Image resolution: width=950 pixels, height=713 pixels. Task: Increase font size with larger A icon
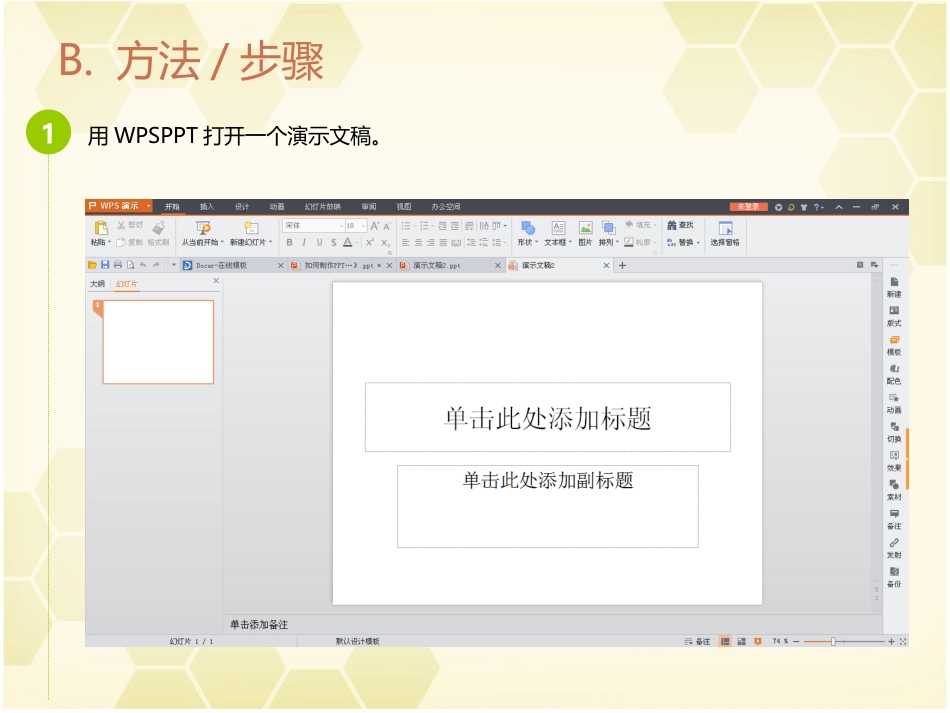click(374, 226)
